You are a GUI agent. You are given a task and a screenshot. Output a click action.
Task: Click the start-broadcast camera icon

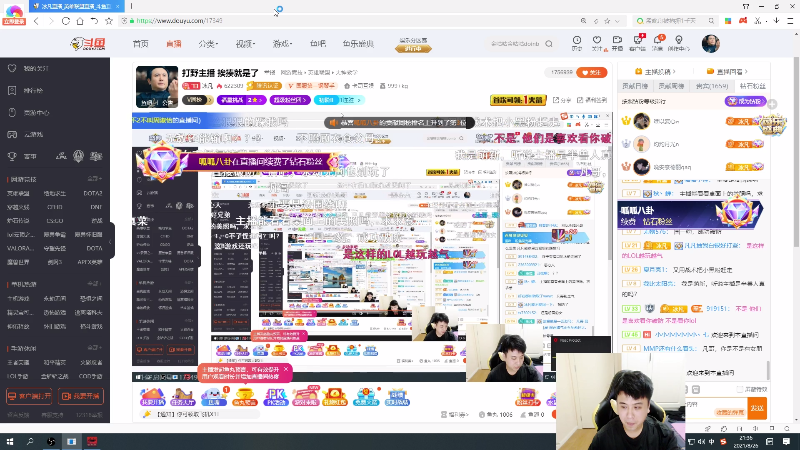pos(617,43)
